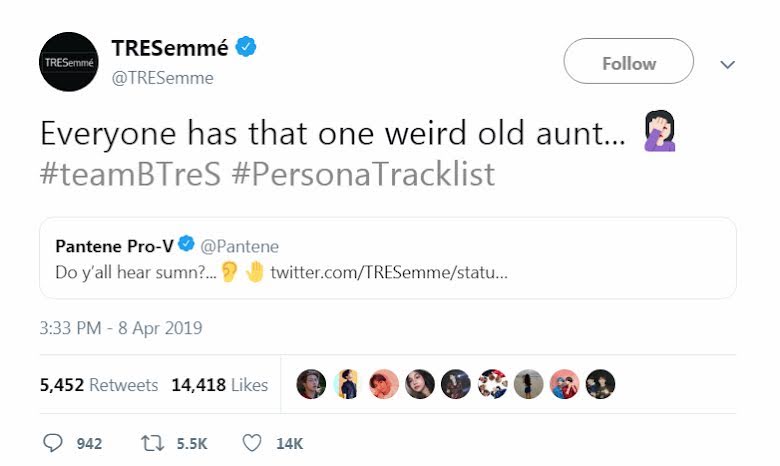
Task: Click the facepalm emoji in tweet
Action: tap(660, 131)
